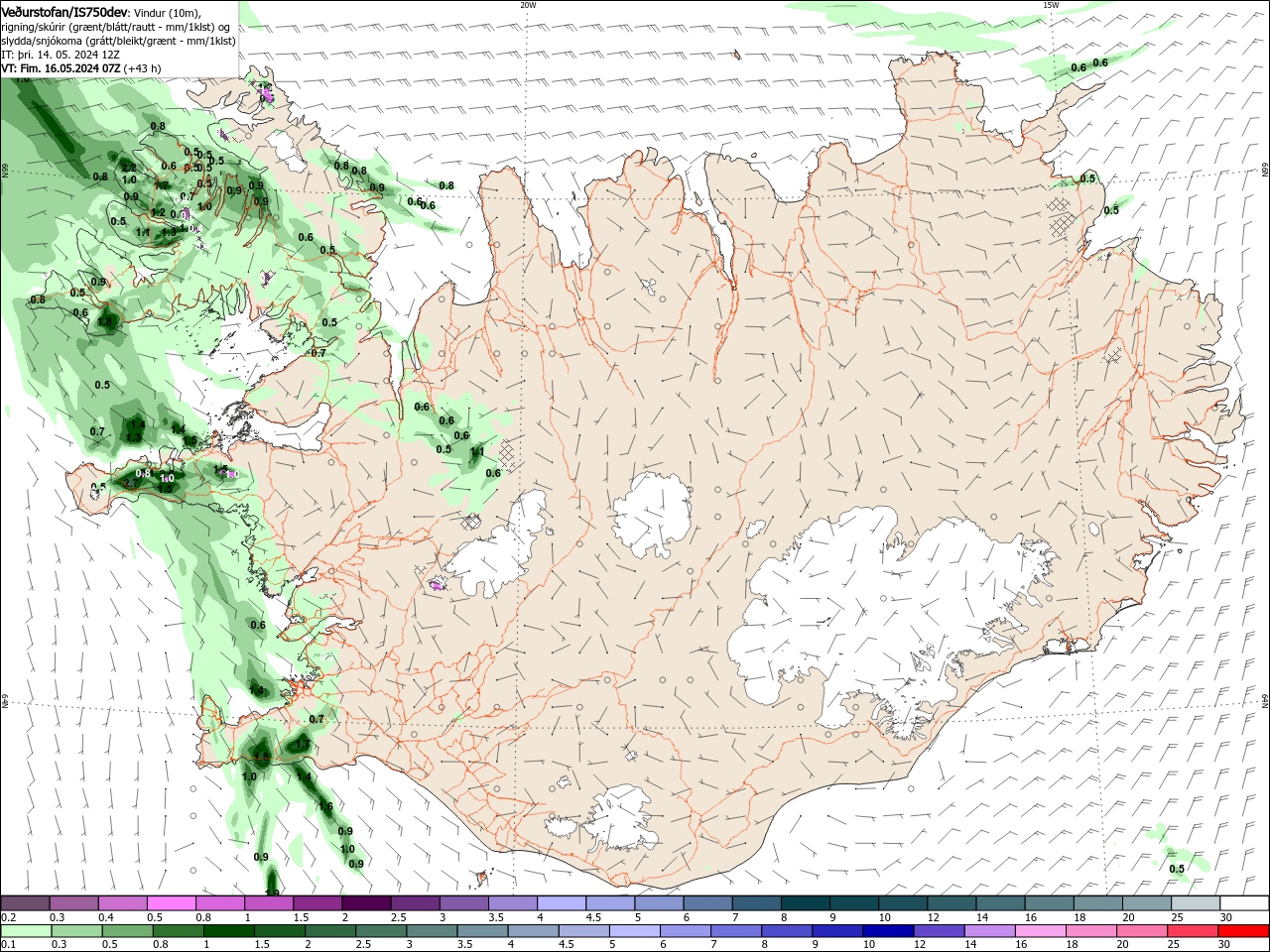Click the '15W' longitude label
1270x952 pixels.
click(1051, 5)
